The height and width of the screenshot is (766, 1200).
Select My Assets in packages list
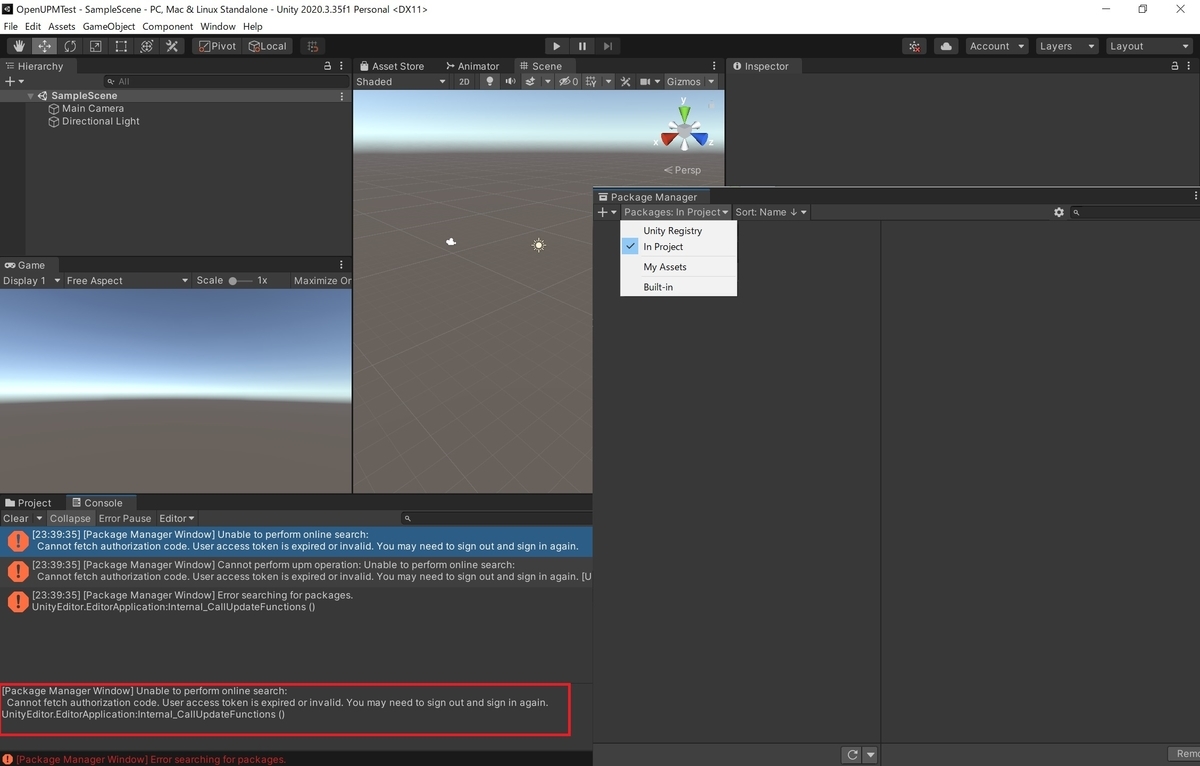point(665,266)
